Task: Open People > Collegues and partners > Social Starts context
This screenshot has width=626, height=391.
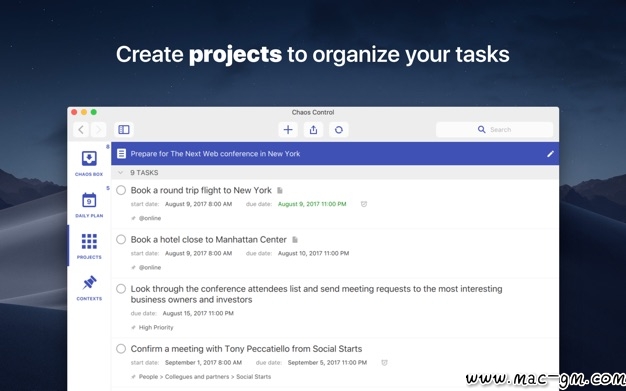Action: pos(205,377)
